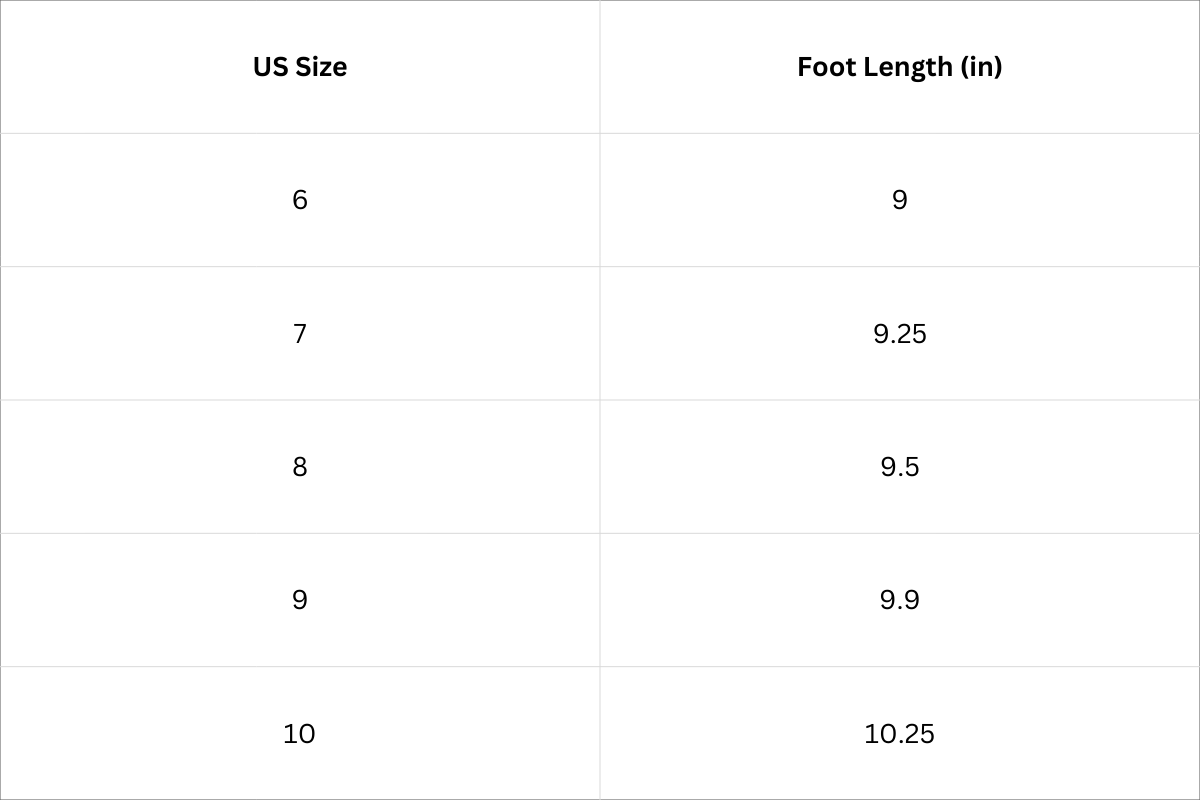
Task: Click the vertical divider between the column headers
Action: 600,67
